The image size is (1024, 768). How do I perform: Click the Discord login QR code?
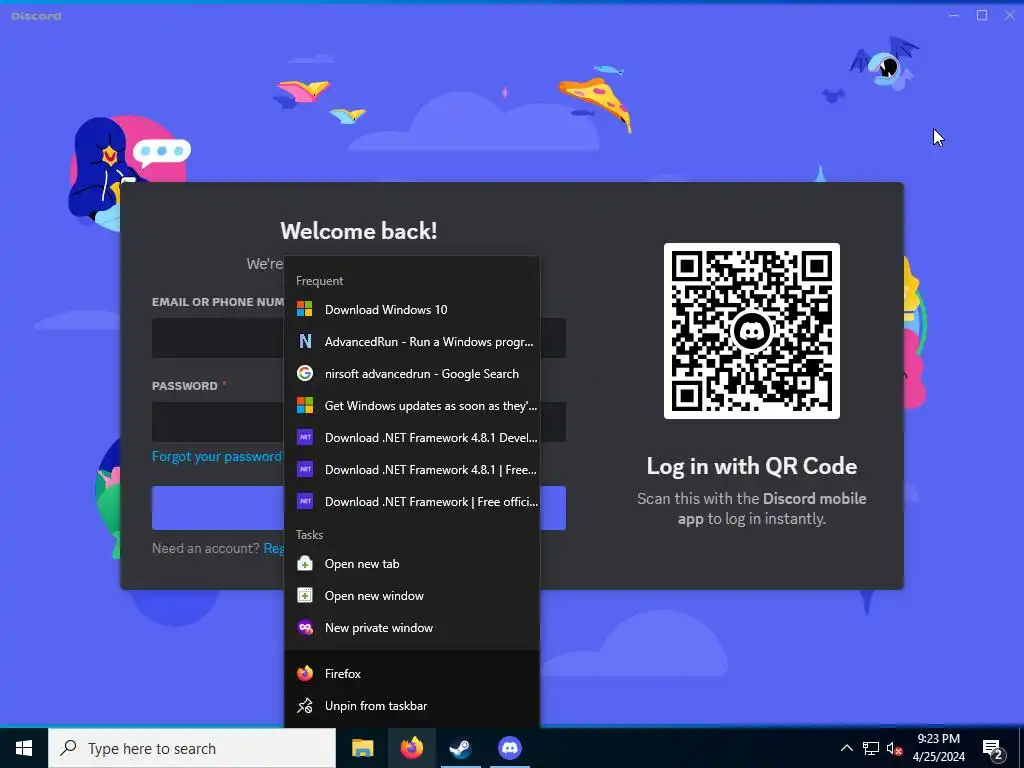752,330
